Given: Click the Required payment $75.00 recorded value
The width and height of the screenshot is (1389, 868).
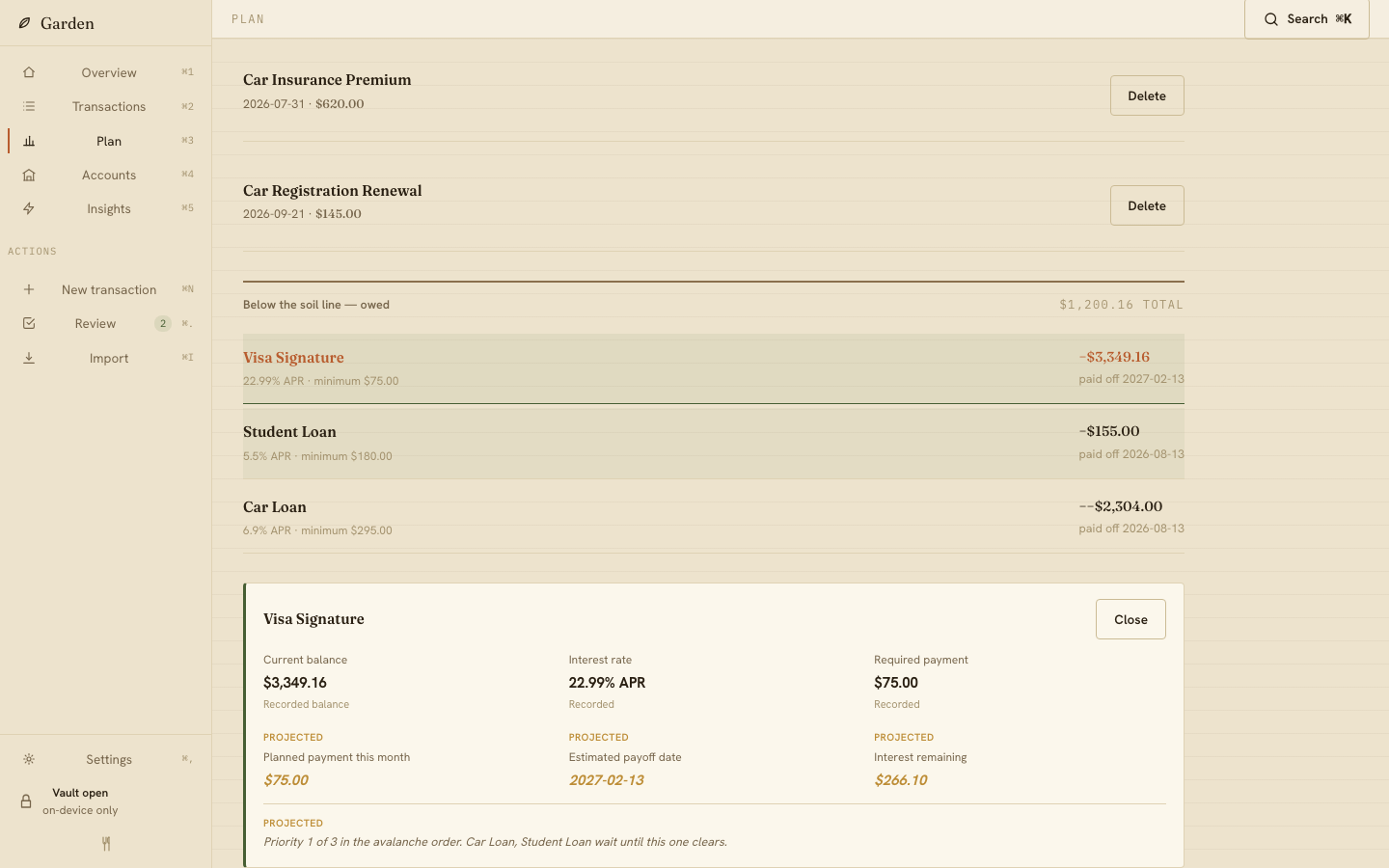Looking at the screenshot, I should (896, 683).
